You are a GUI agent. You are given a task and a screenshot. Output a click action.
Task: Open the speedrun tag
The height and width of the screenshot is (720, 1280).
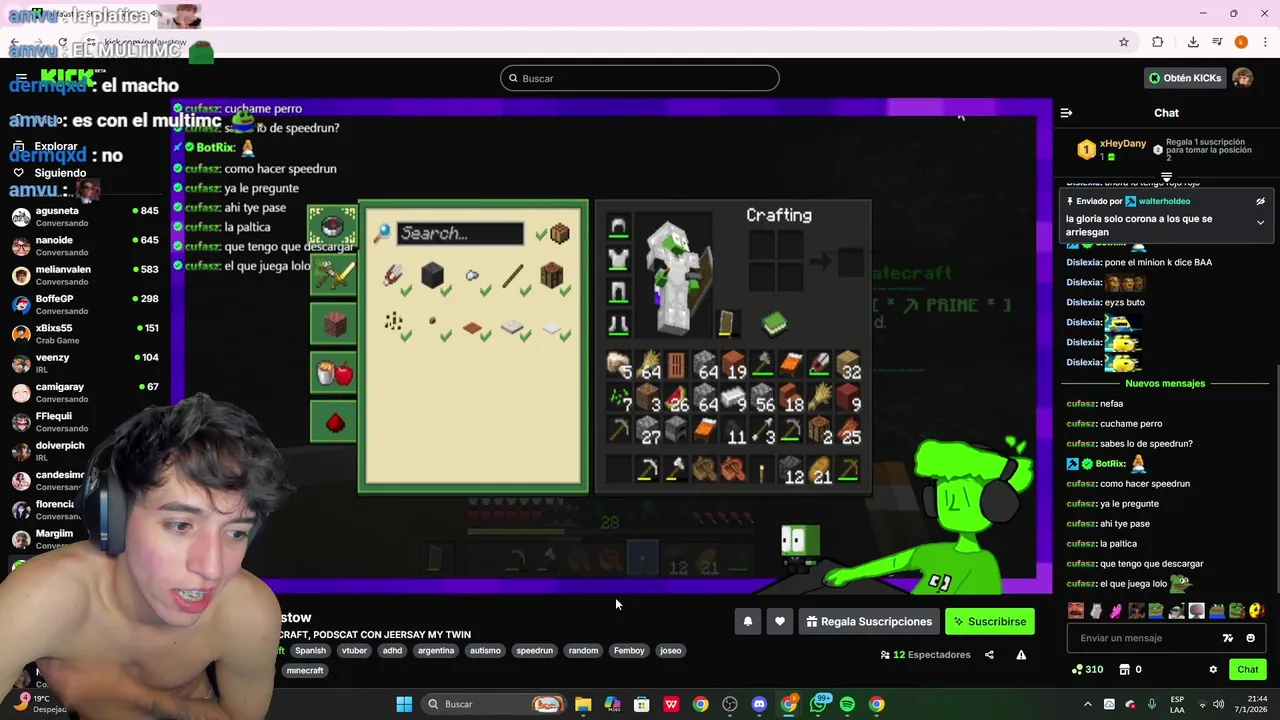534,651
